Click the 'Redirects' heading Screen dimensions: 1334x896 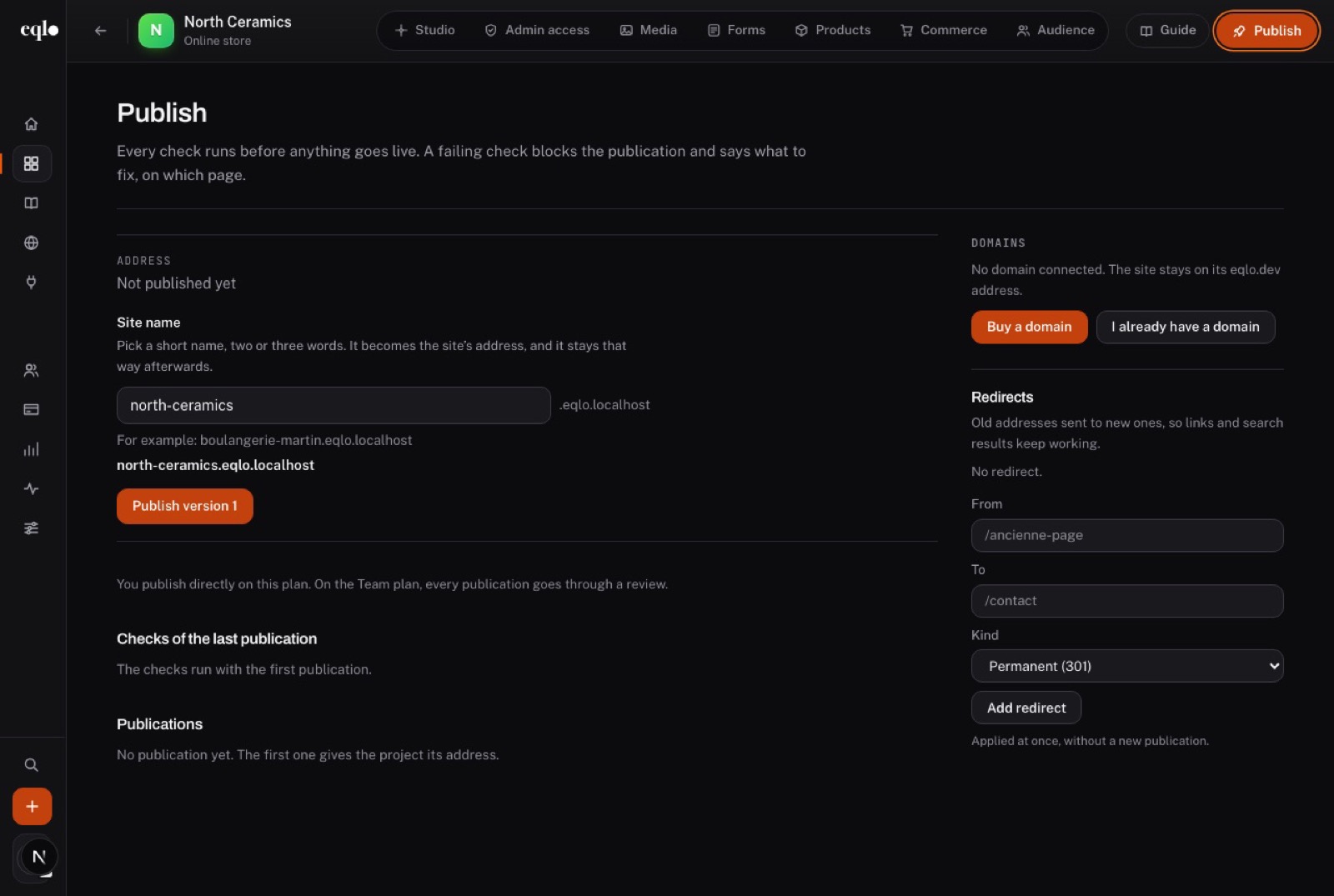click(1002, 398)
